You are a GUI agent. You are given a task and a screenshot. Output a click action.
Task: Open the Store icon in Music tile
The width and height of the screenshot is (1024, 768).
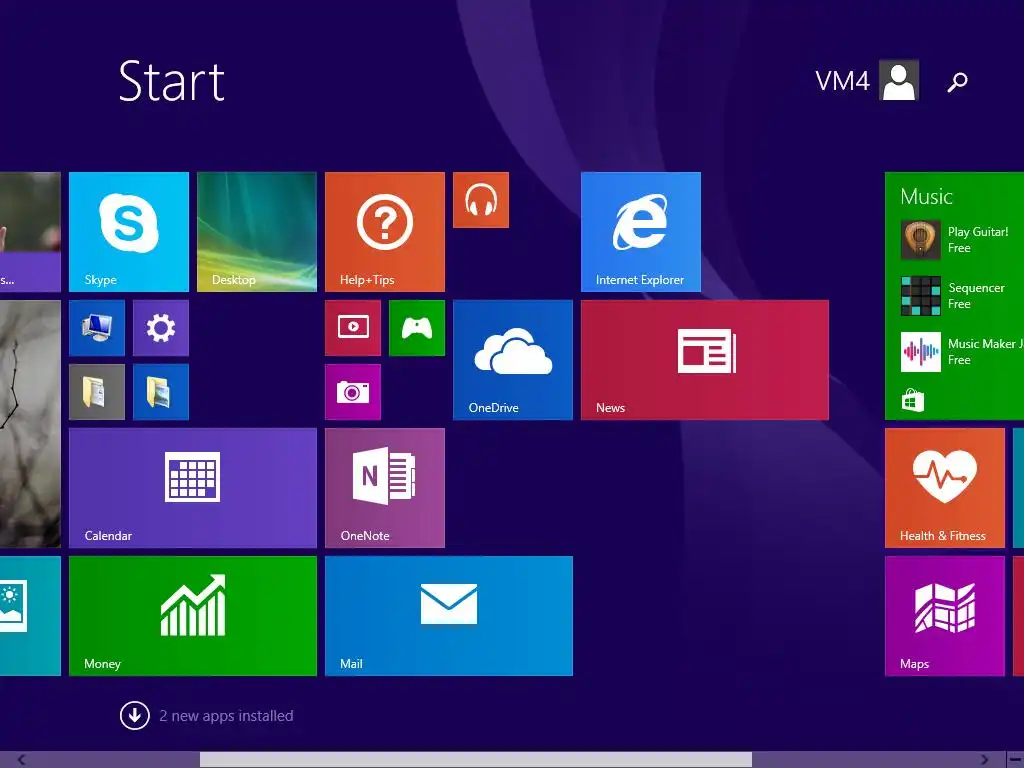pyautogui.click(x=912, y=400)
